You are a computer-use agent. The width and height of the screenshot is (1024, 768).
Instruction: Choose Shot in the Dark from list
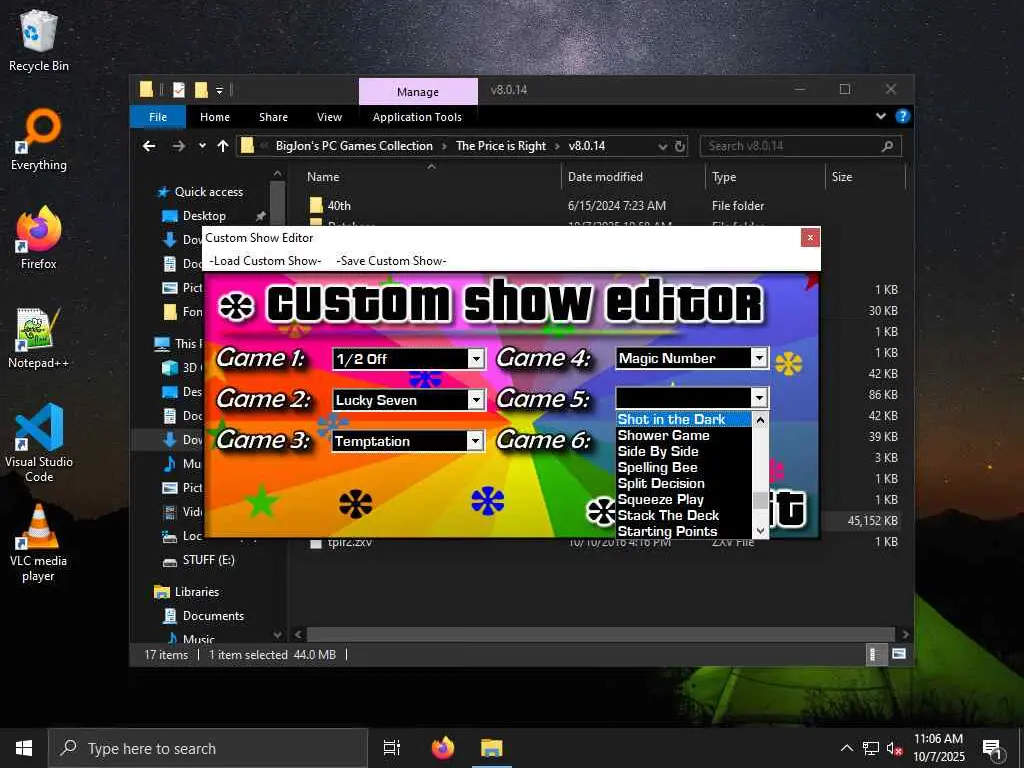tap(684, 419)
